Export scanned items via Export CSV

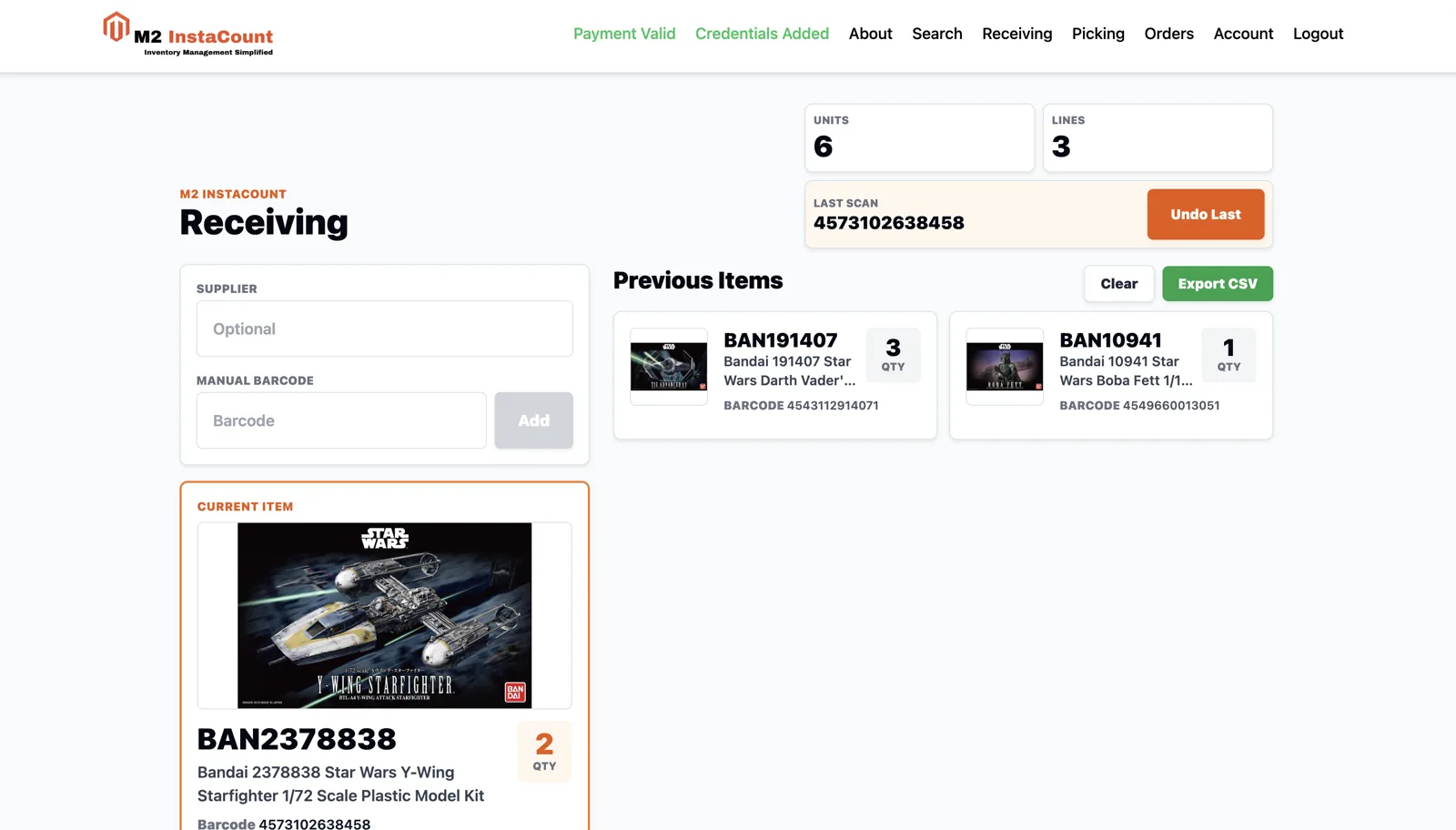pos(1217,284)
